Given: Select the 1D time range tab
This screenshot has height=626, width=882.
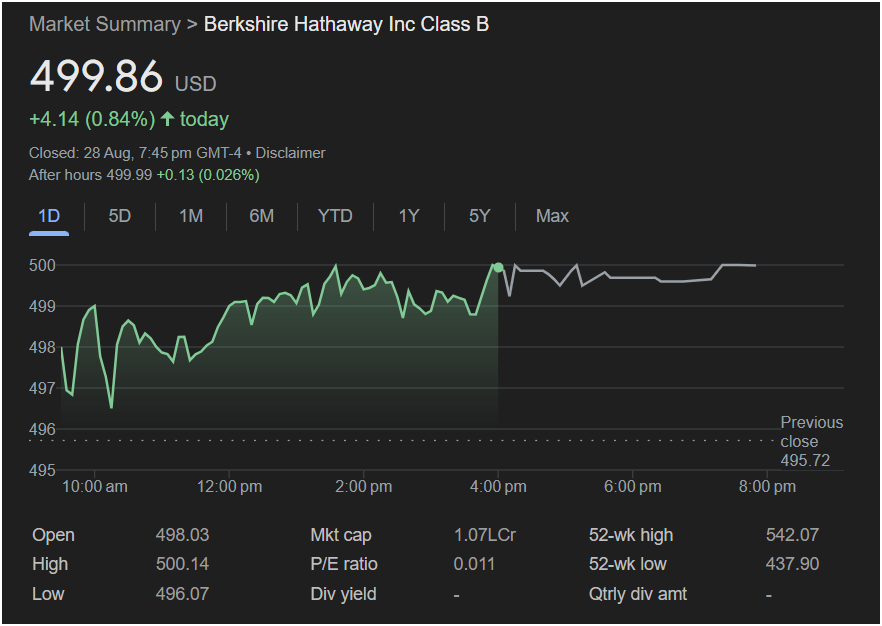Looking at the screenshot, I should [49, 216].
